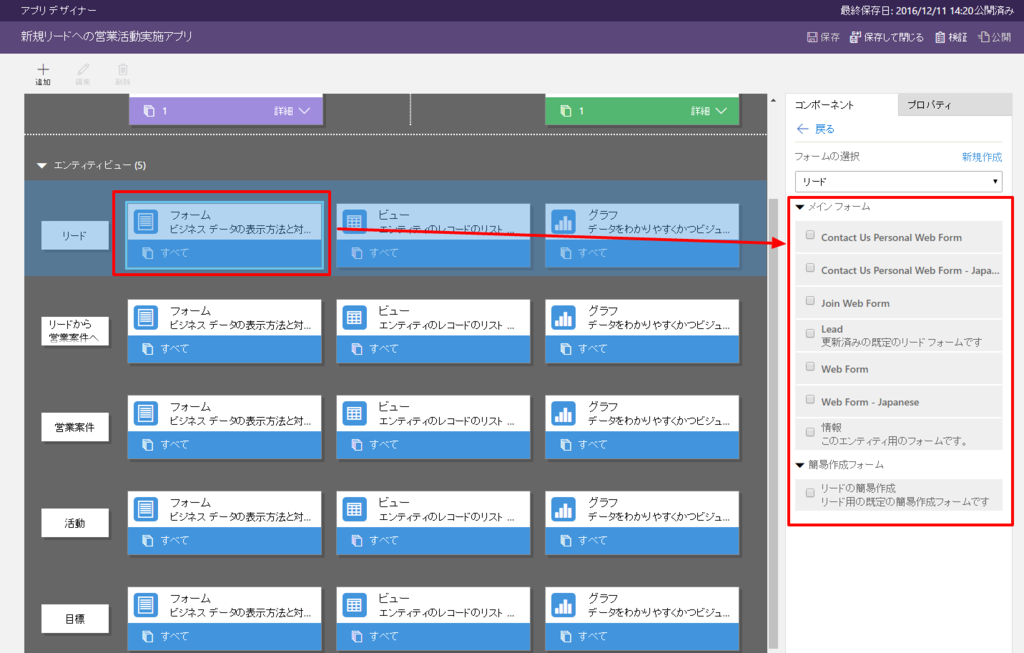The image size is (1024, 653).
Task: Collapse the メイン フォーム section
Action: pyautogui.click(x=799, y=207)
